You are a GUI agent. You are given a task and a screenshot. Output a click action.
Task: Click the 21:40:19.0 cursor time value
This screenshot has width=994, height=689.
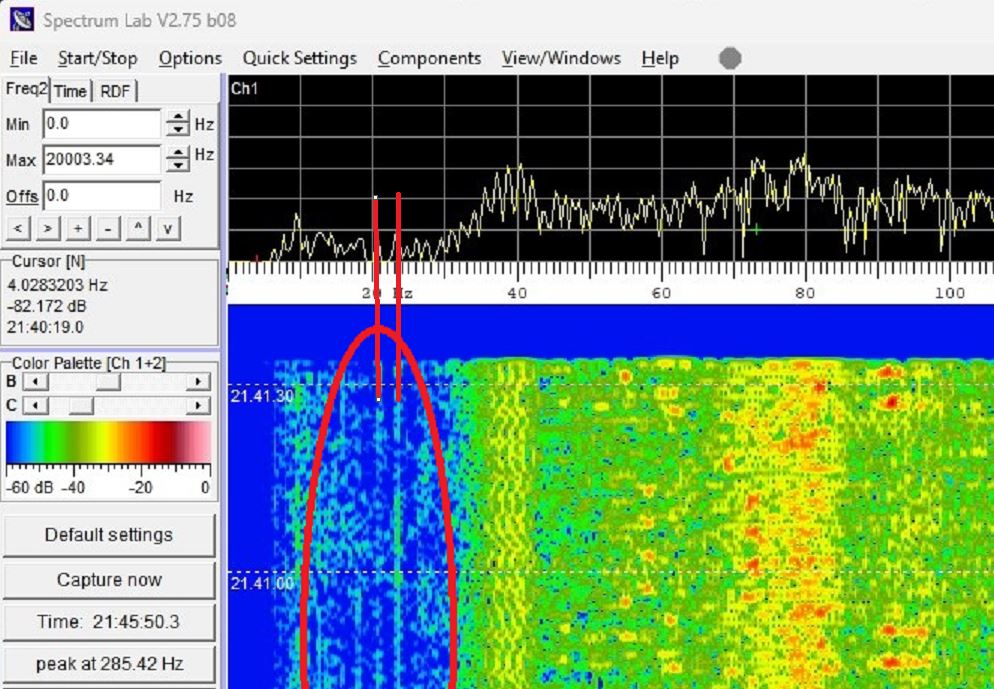click(45, 328)
